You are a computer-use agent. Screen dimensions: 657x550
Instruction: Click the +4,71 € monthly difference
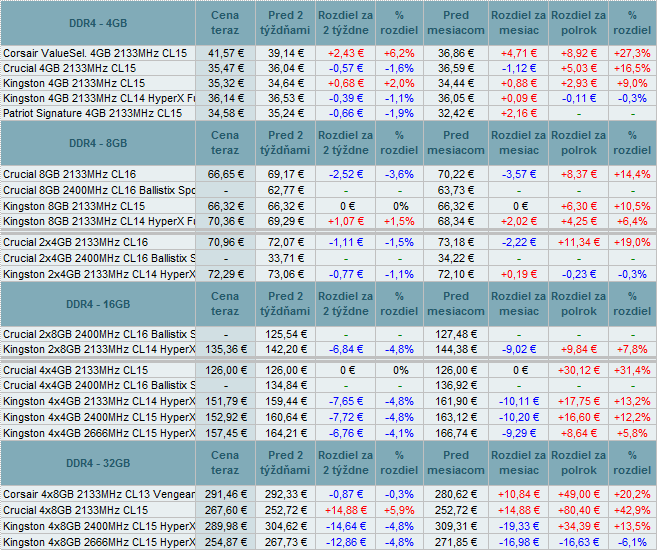[519, 53]
